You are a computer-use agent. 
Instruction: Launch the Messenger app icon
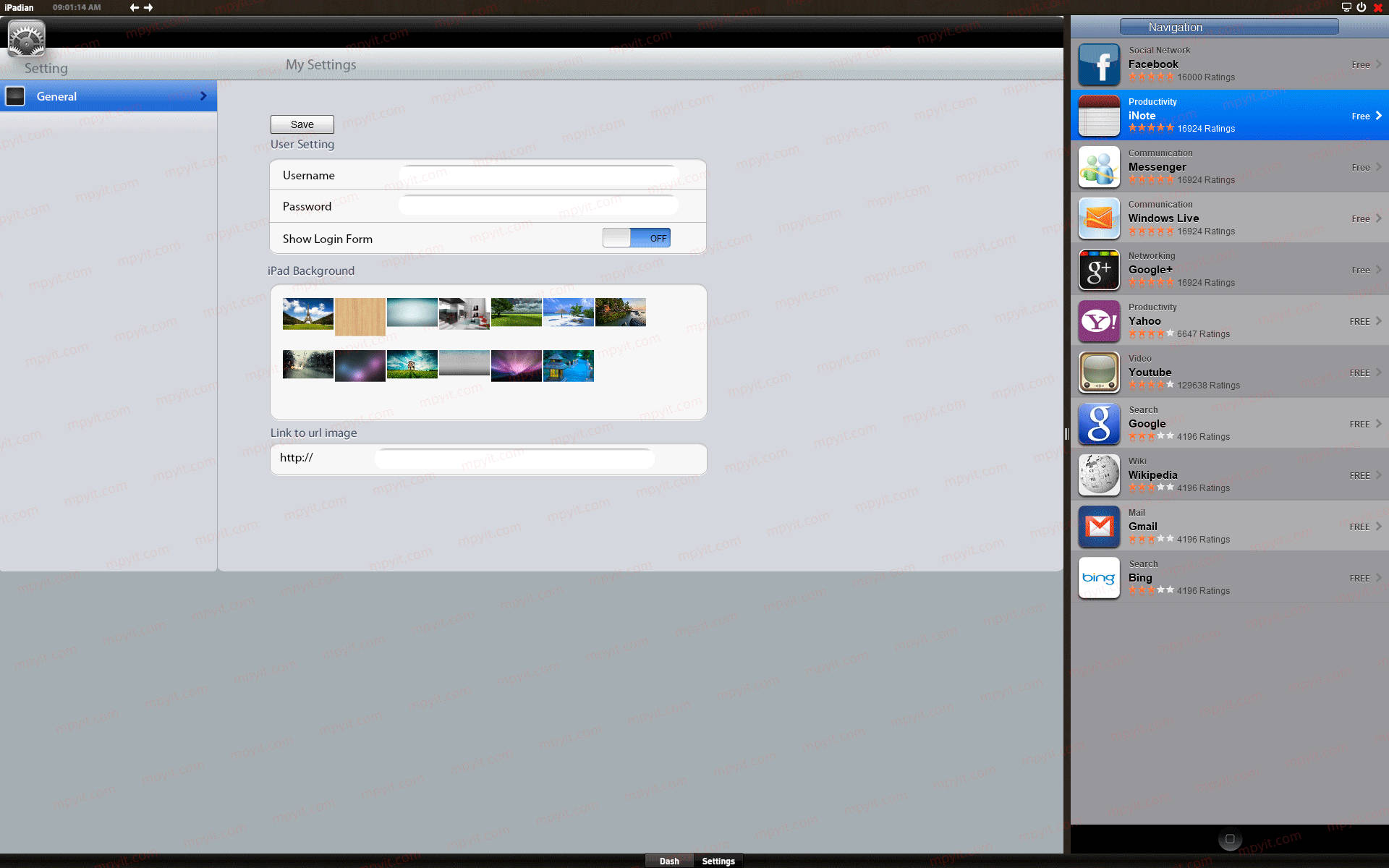(1099, 167)
